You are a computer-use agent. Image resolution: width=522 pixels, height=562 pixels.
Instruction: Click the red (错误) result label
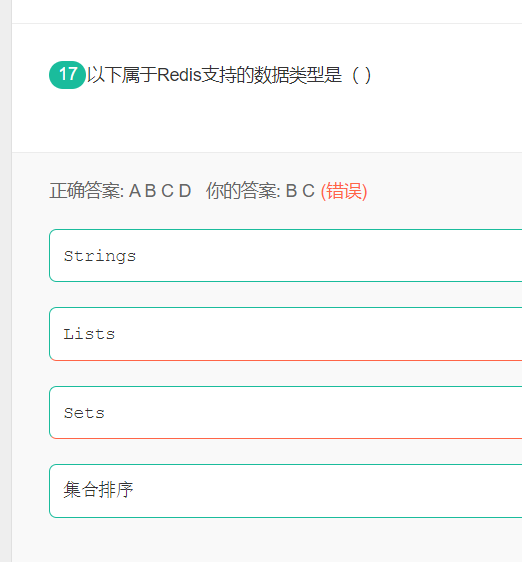tap(344, 191)
